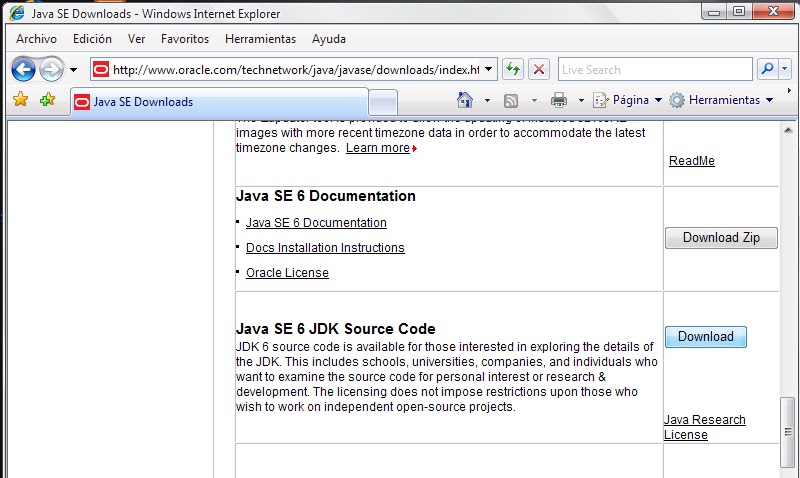The width and height of the screenshot is (800, 478).
Task: Maximize the Internet Explorer window
Action: [739, 11]
